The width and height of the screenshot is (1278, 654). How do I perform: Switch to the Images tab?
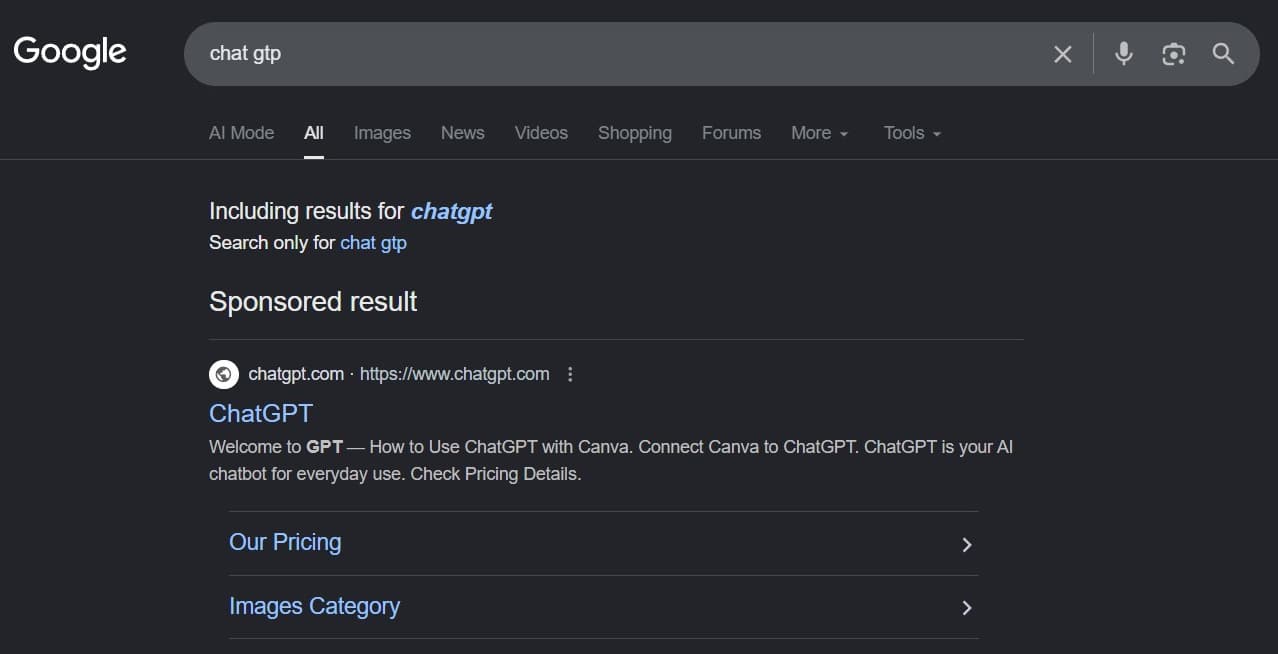coord(382,133)
